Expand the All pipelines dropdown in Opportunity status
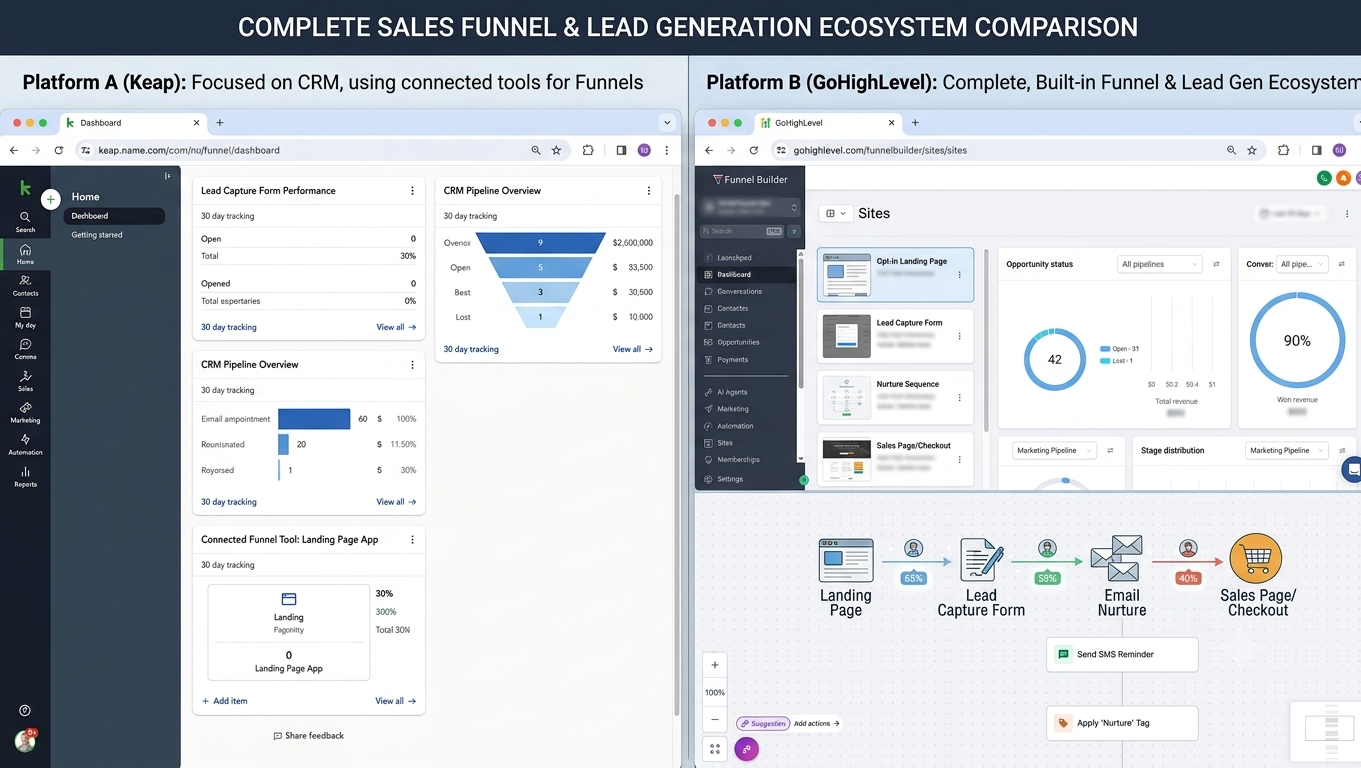1361x768 pixels. tap(1159, 264)
